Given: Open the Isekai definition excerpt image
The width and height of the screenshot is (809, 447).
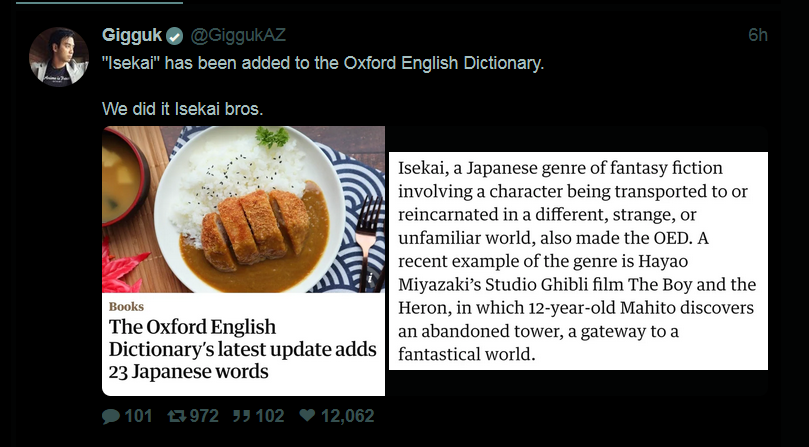Looking at the screenshot, I should click(577, 261).
